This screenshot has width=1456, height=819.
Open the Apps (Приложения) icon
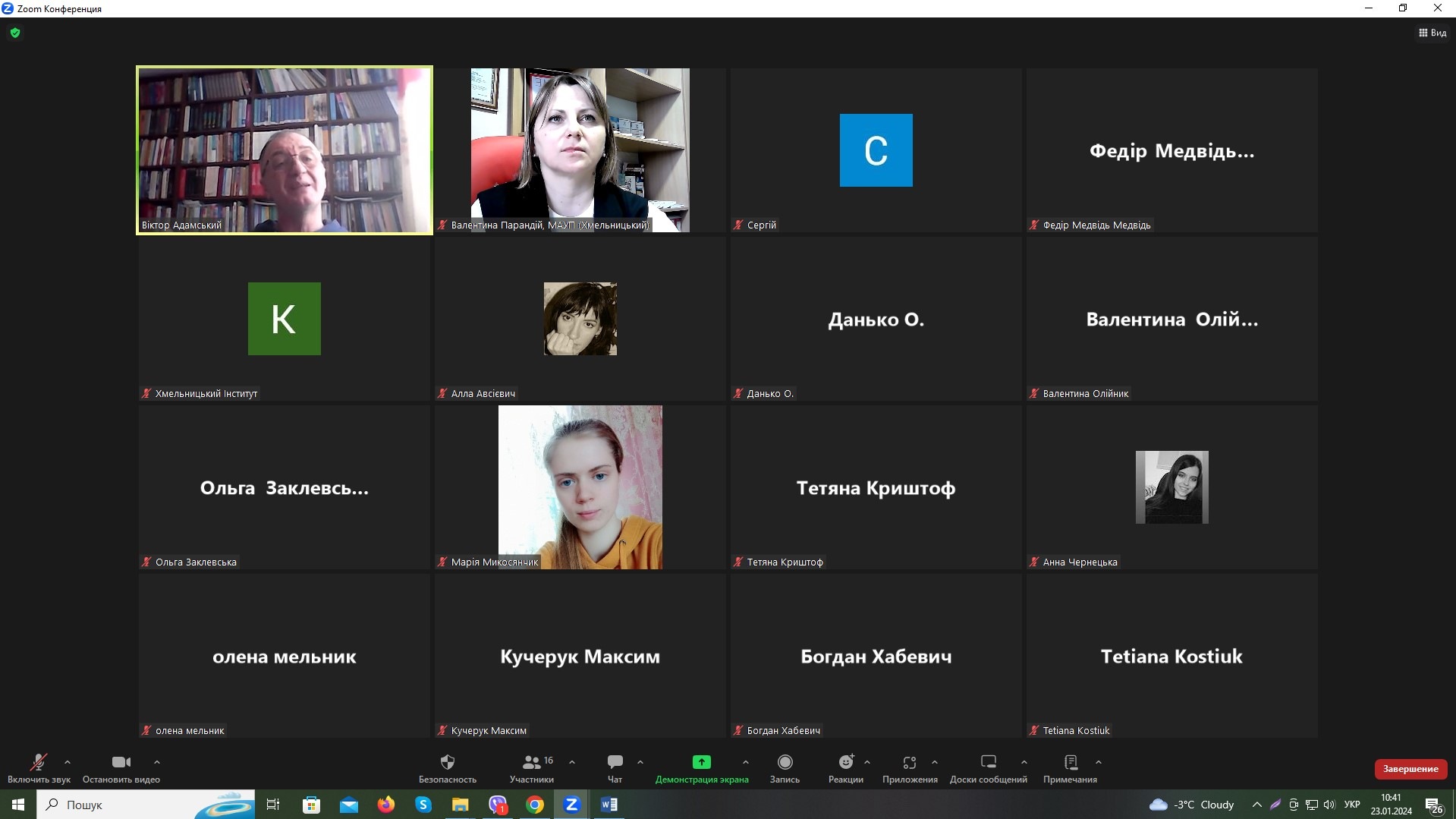(x=910, y=761)
